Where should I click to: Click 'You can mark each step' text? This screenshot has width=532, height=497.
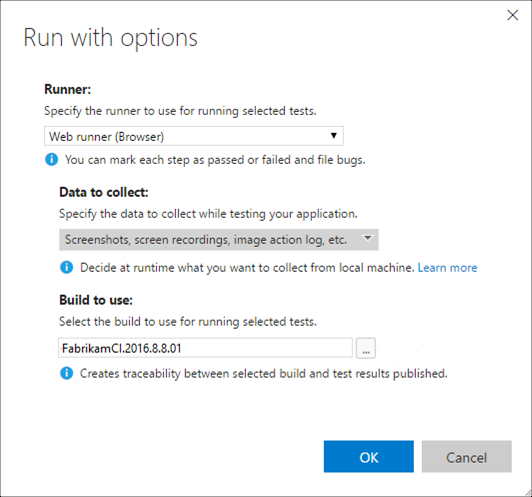[215, 160]
